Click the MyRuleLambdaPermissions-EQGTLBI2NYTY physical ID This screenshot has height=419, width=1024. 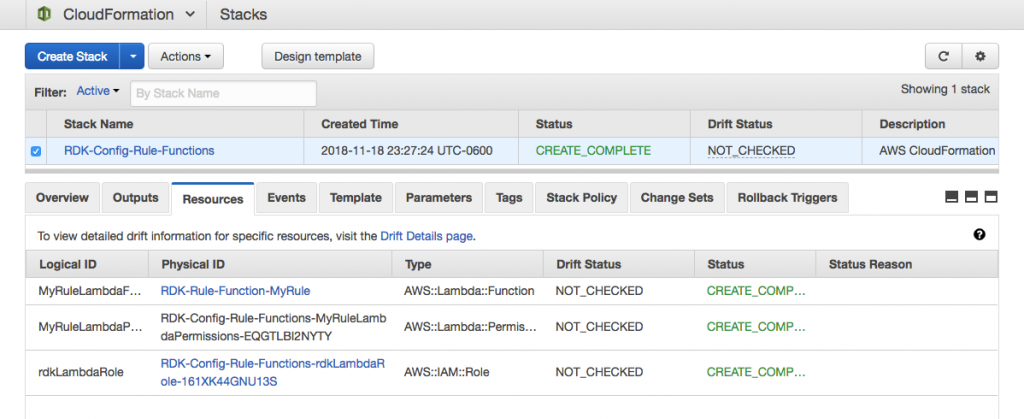tap(273, 328)
